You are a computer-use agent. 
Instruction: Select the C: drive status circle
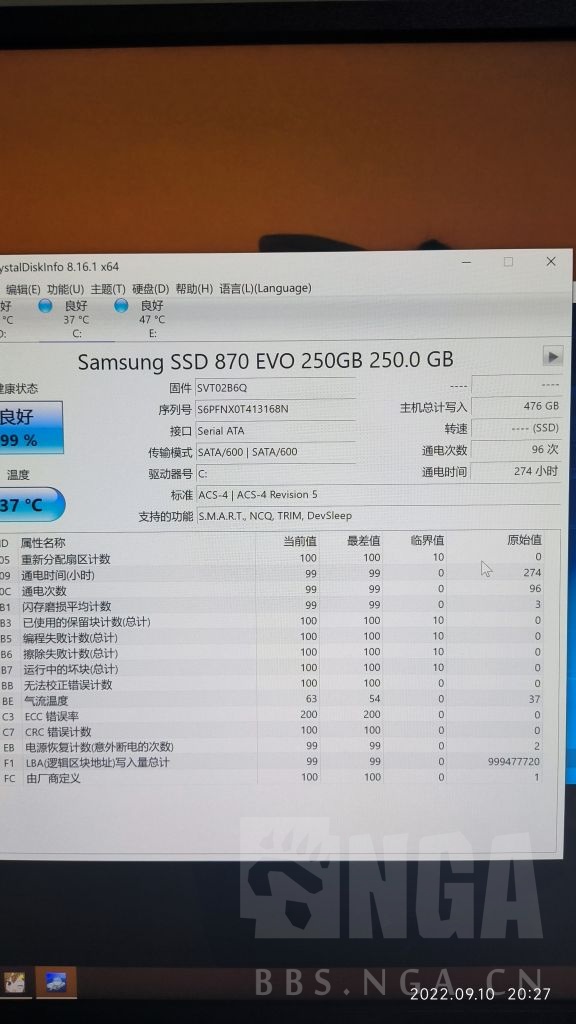pos(45,305)
